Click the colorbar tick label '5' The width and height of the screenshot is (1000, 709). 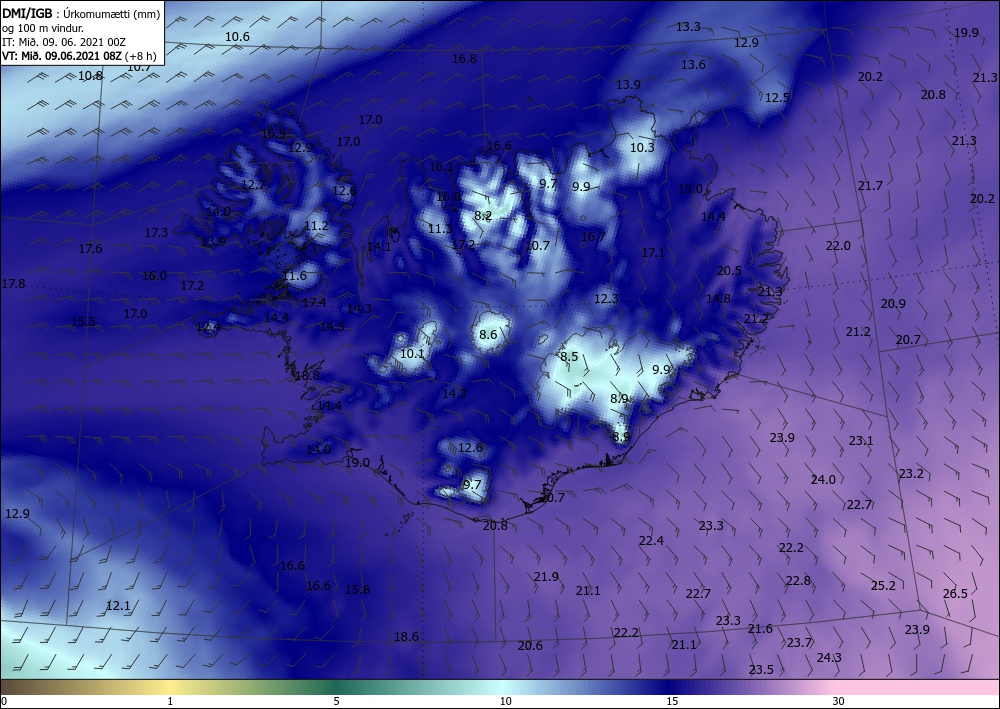coord(336,701)
